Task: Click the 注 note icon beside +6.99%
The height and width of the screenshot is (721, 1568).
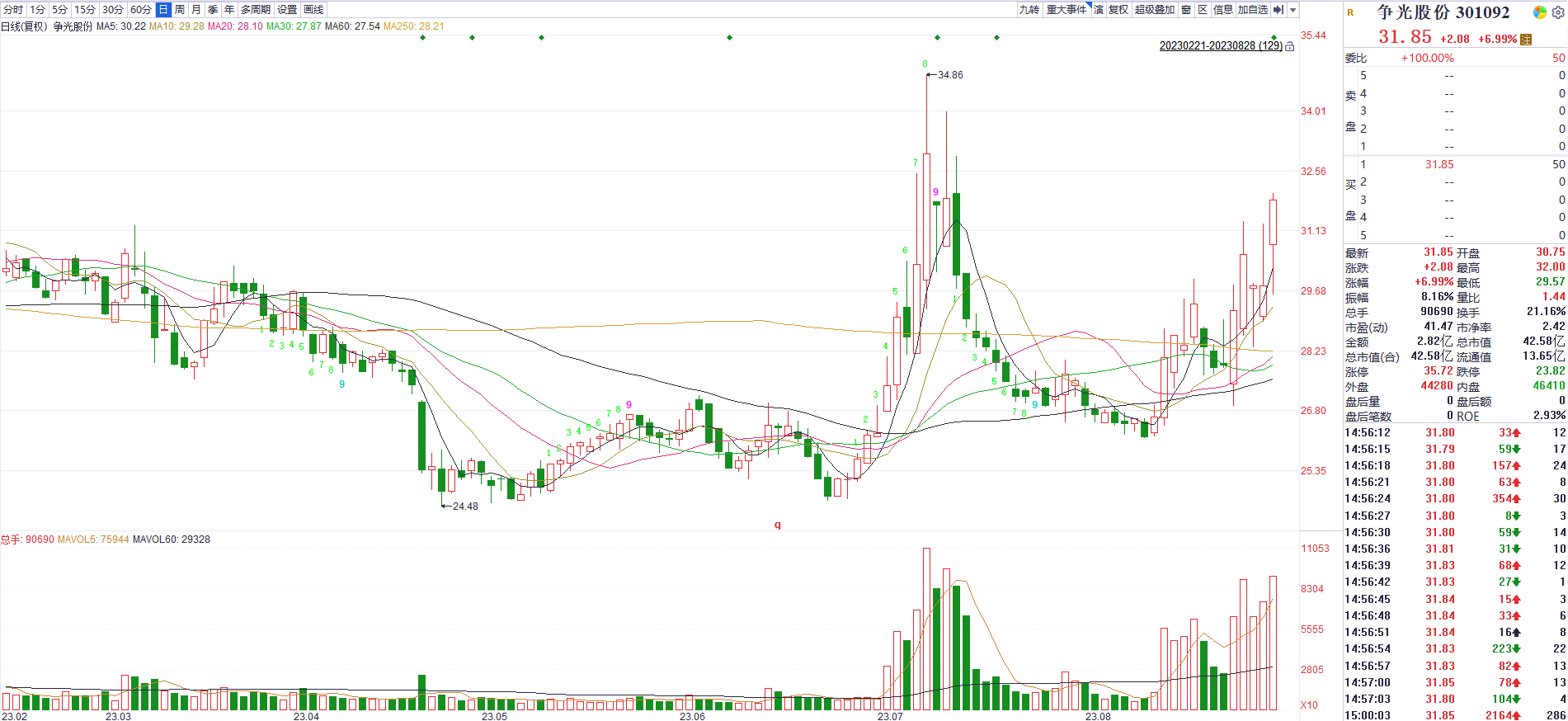Action: (x=1526, y=39)
